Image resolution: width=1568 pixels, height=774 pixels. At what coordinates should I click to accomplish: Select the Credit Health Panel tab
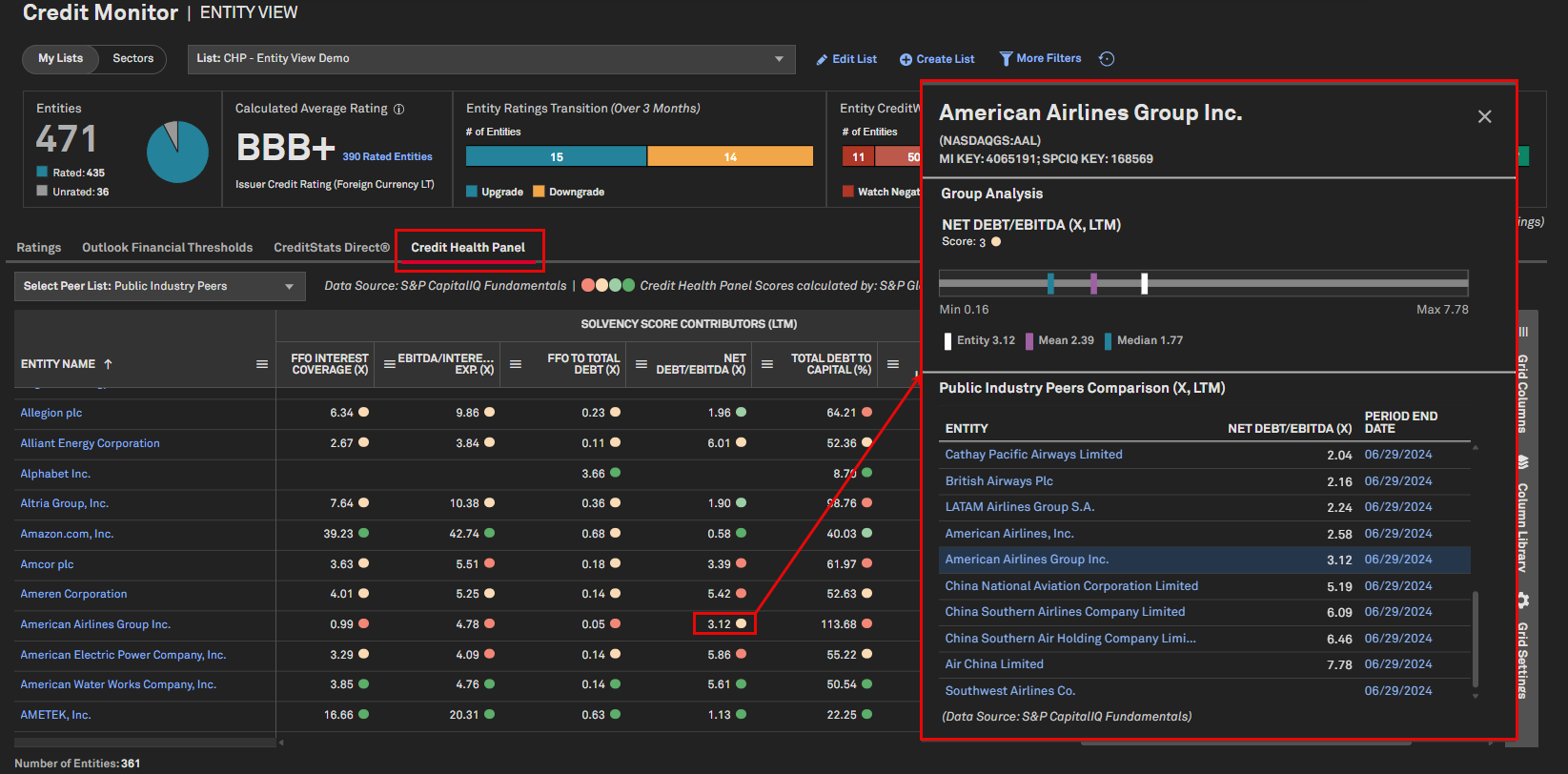click(468, 248)
